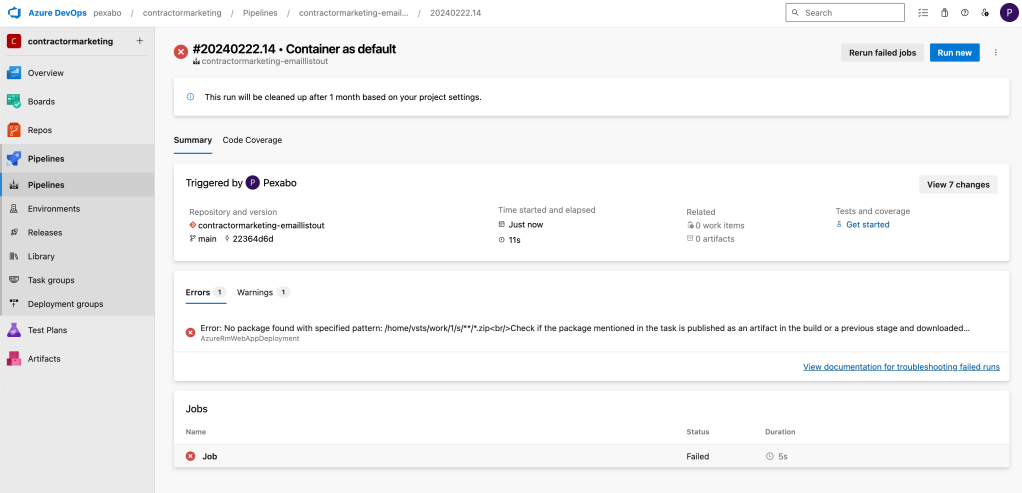
Task: Click the contractormarketing-emaillistout pipeline name under title
Action: (265, 61)
